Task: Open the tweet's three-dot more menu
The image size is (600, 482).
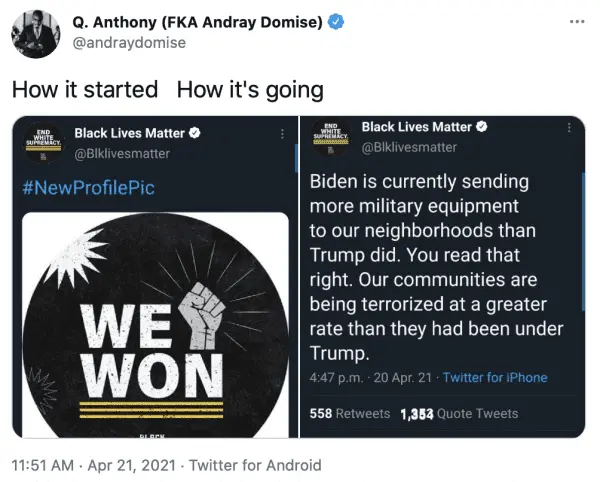Action: (x=575, y=21)
